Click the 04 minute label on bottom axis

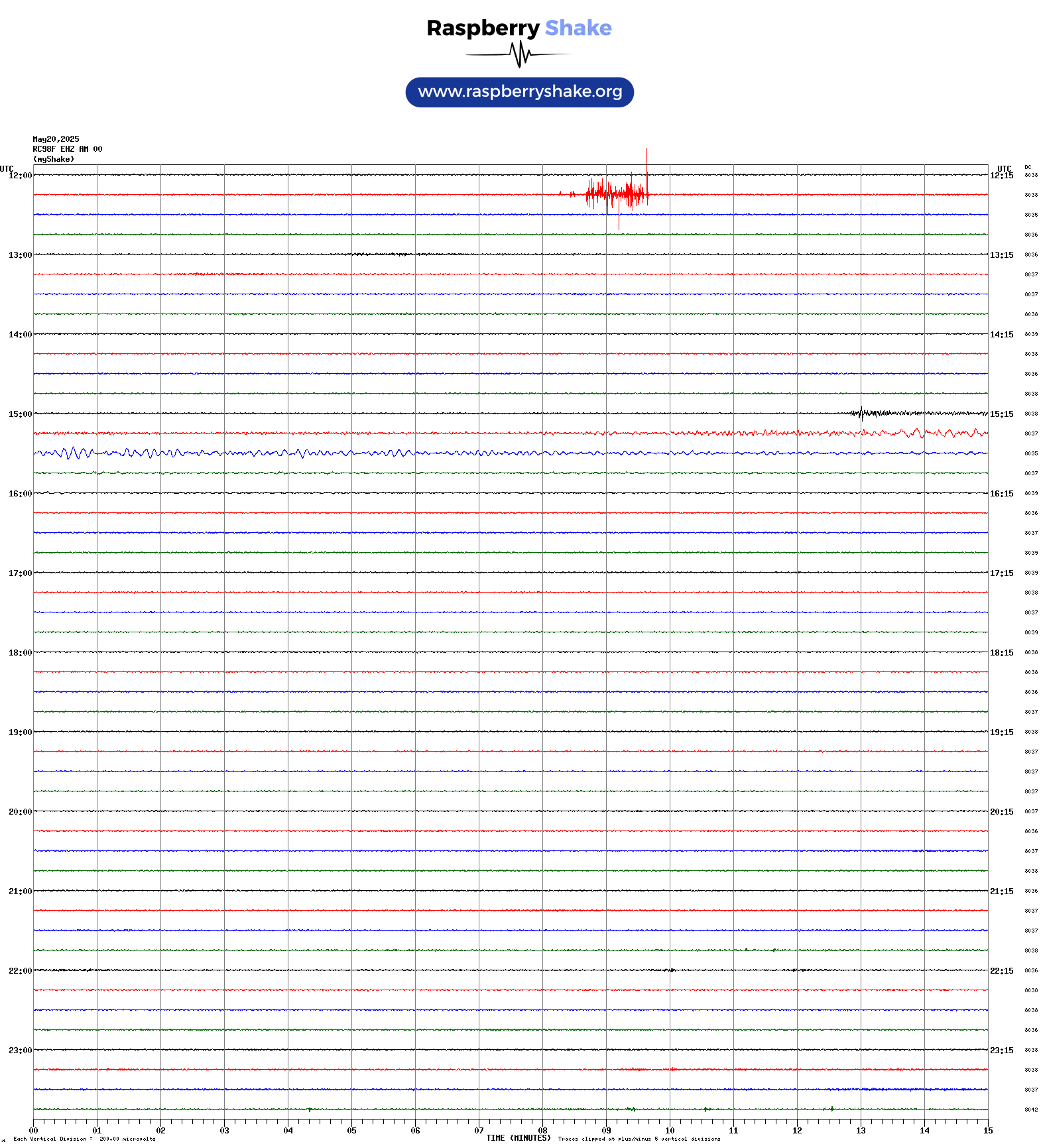pyautogui.click(x=288, y=1131)
